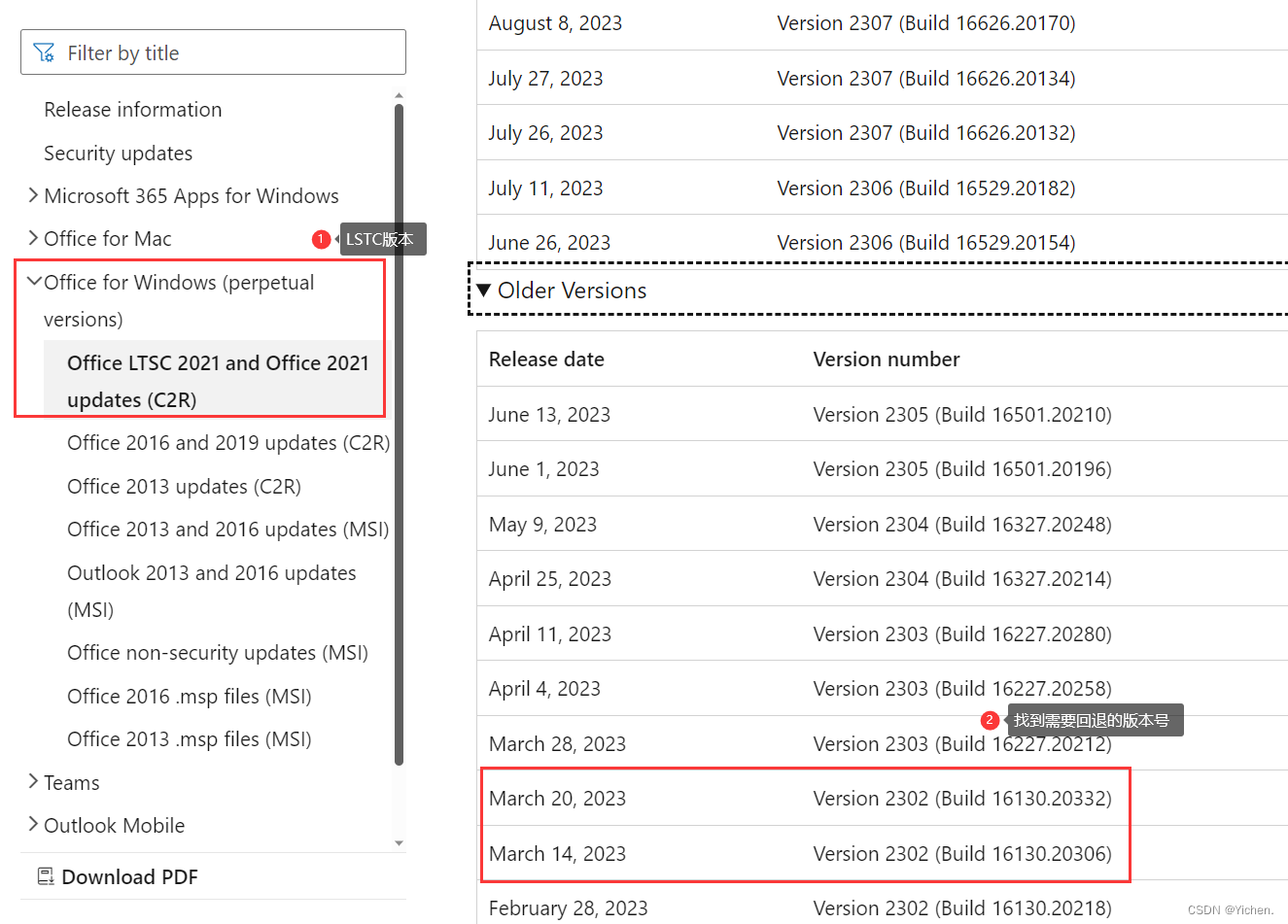Click Version 2304 (Build 16327.20248)
Screen dimensions: 1288x924
coord(962,525)
